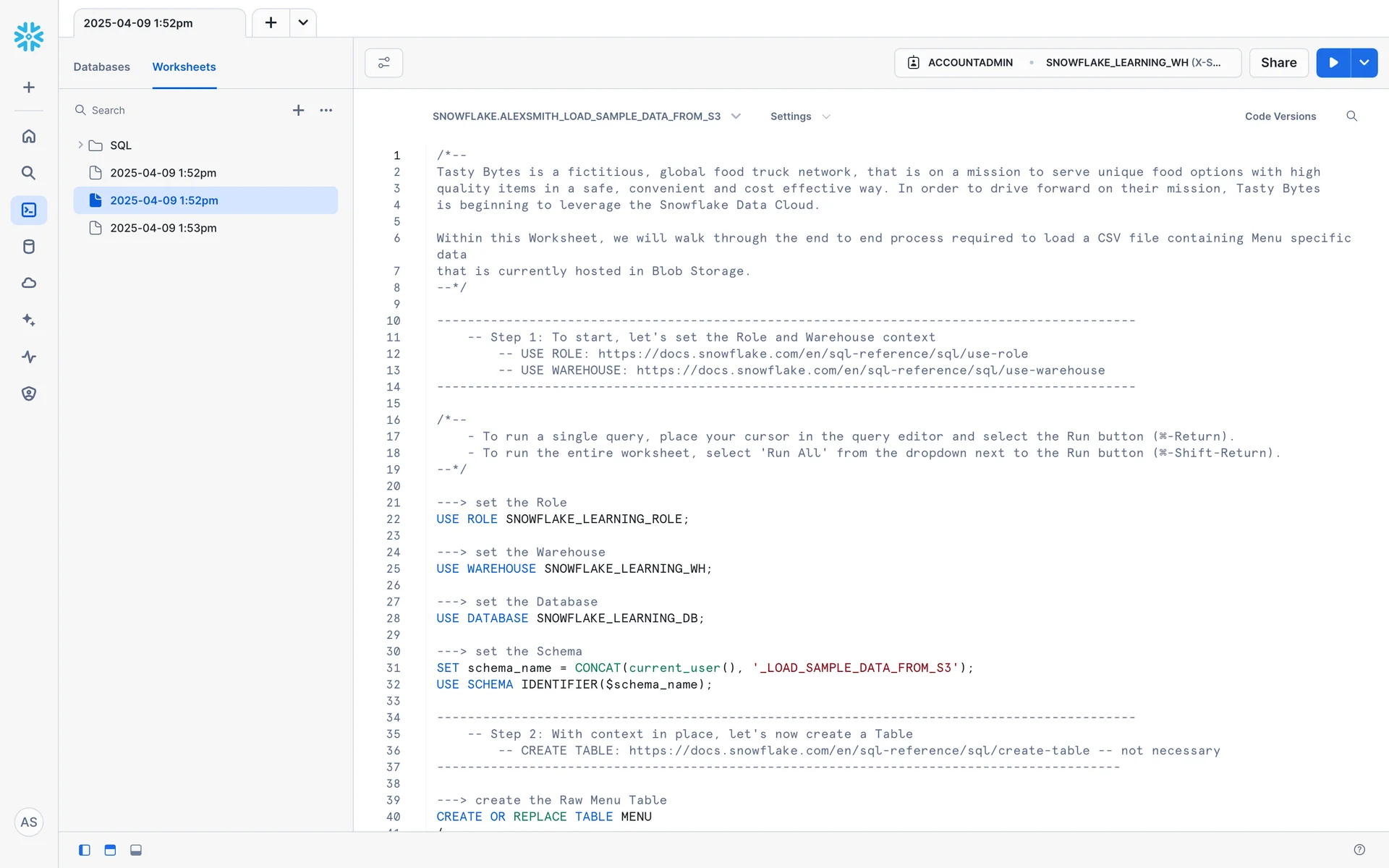Open the Settings dropdown

click(x=799, y=116)
